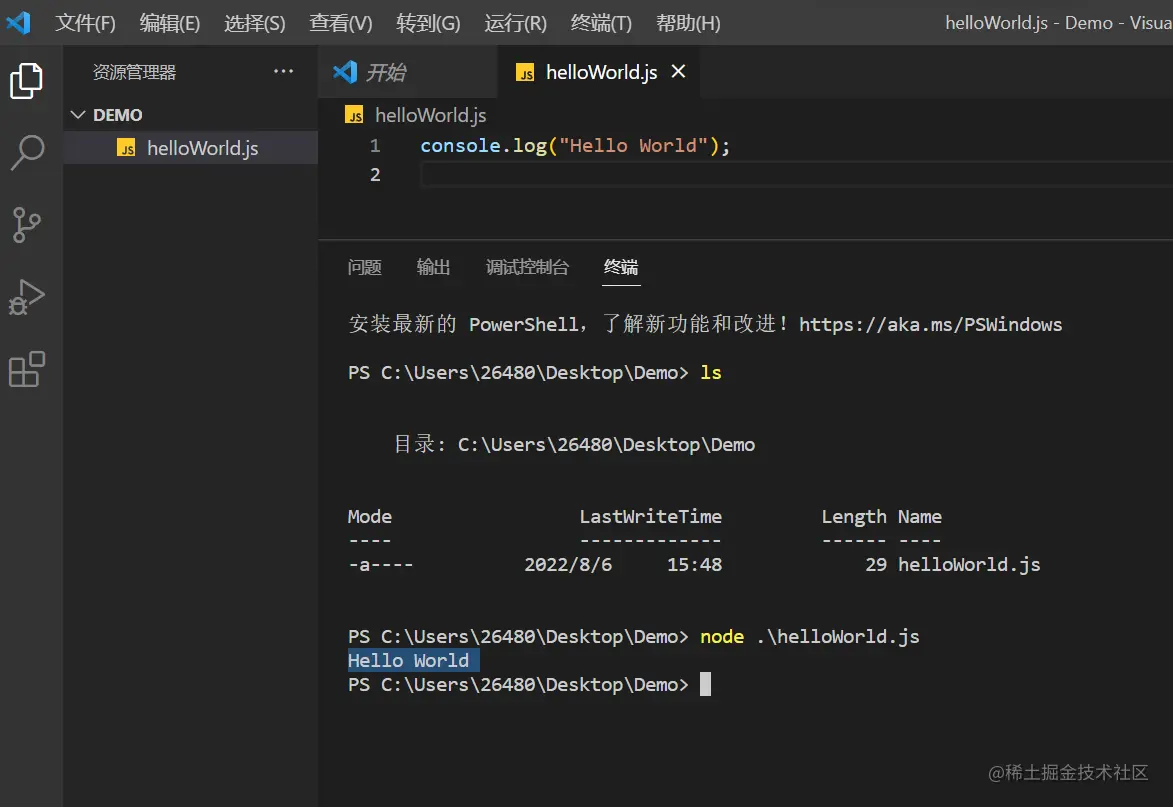Collapse the DEMO folder section

(78, 115)
